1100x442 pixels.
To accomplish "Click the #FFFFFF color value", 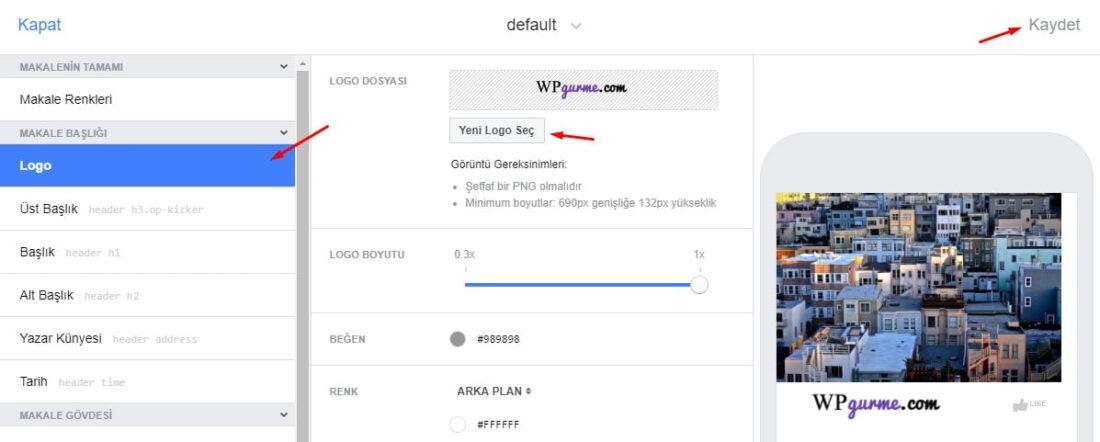I will click(x=498, y=424).
